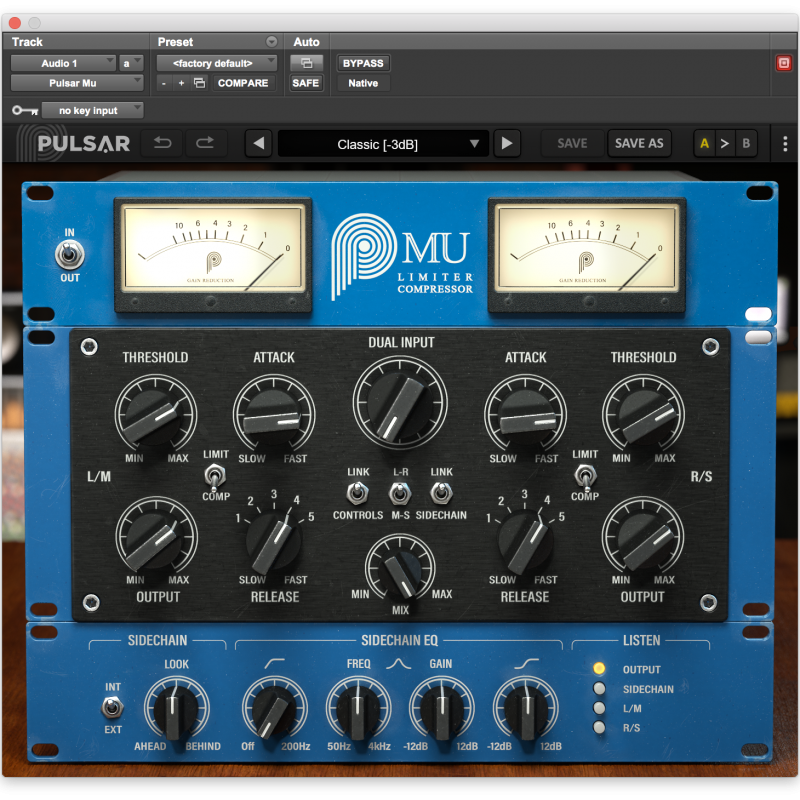Click the L/M ATTACK knob
This screenshot has height=800, width=800.
coord(273,415)
